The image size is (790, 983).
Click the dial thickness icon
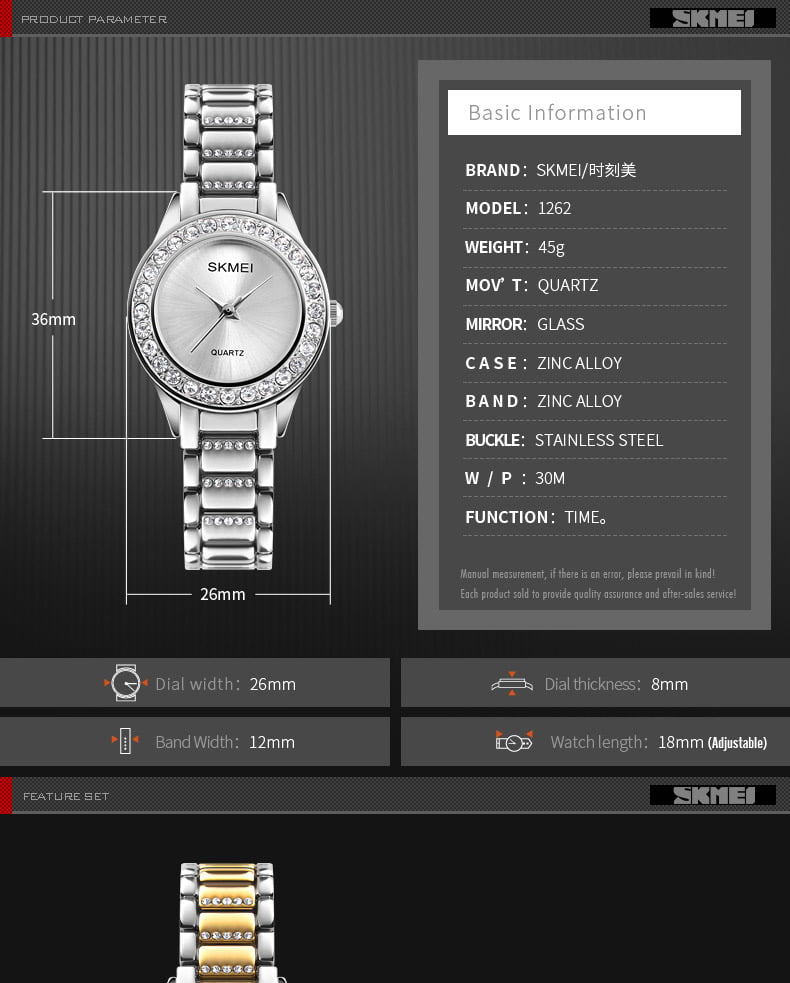tap(512, 683)
